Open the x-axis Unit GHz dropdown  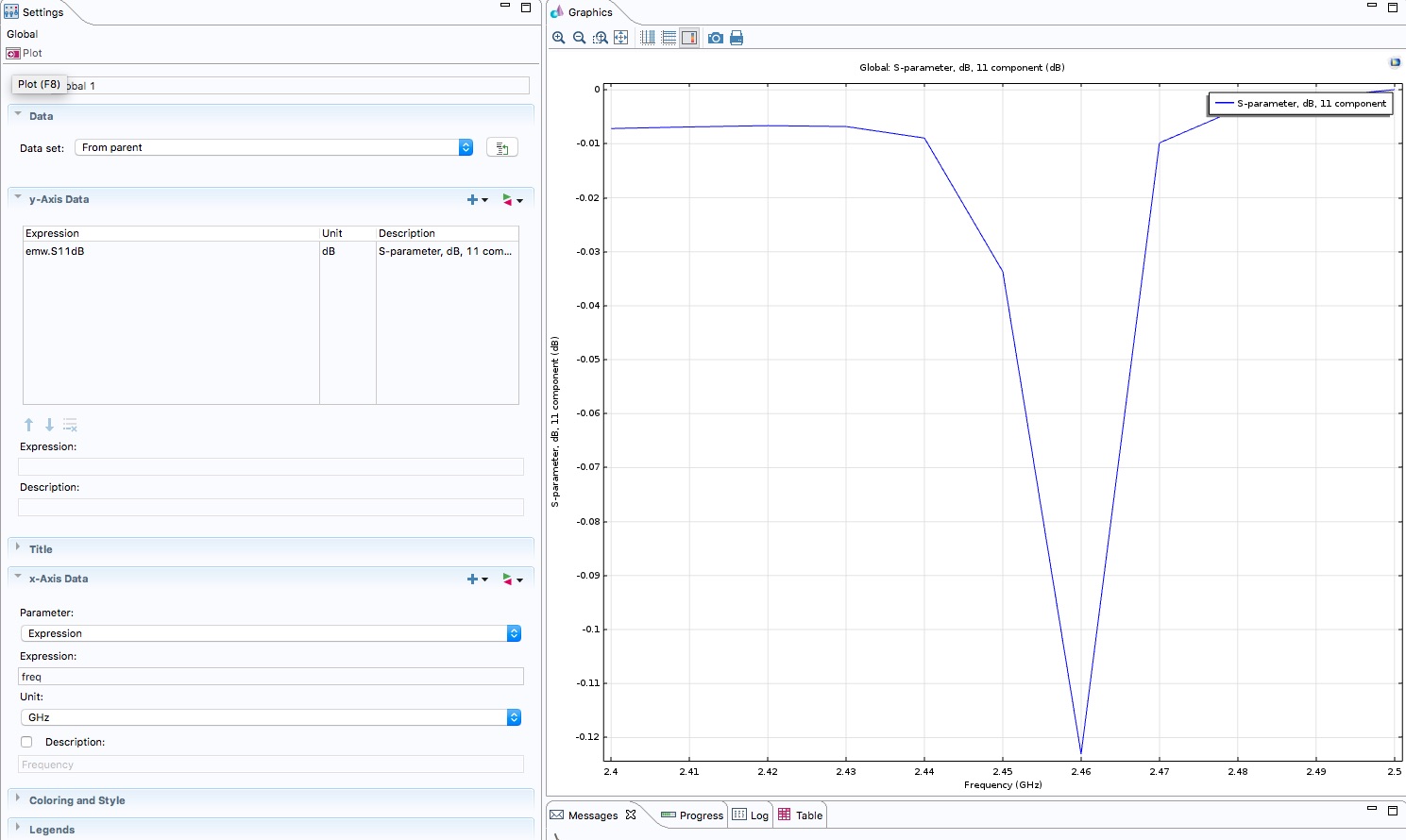click(270, 717)
